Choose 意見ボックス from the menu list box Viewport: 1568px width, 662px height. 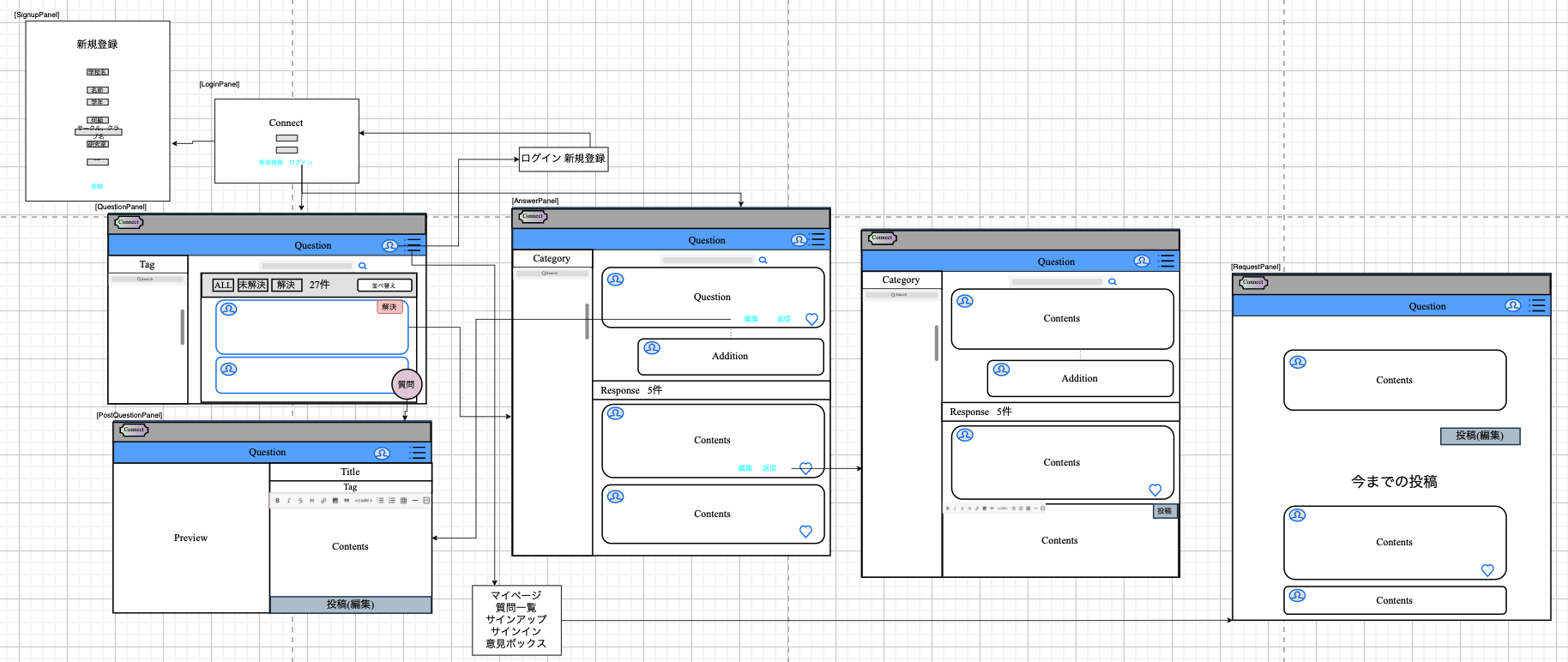click(x=516, y=643)
